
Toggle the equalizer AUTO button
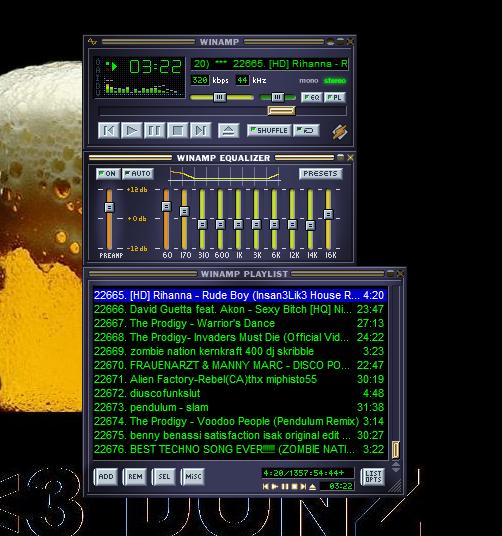click(x=138, y=174)
